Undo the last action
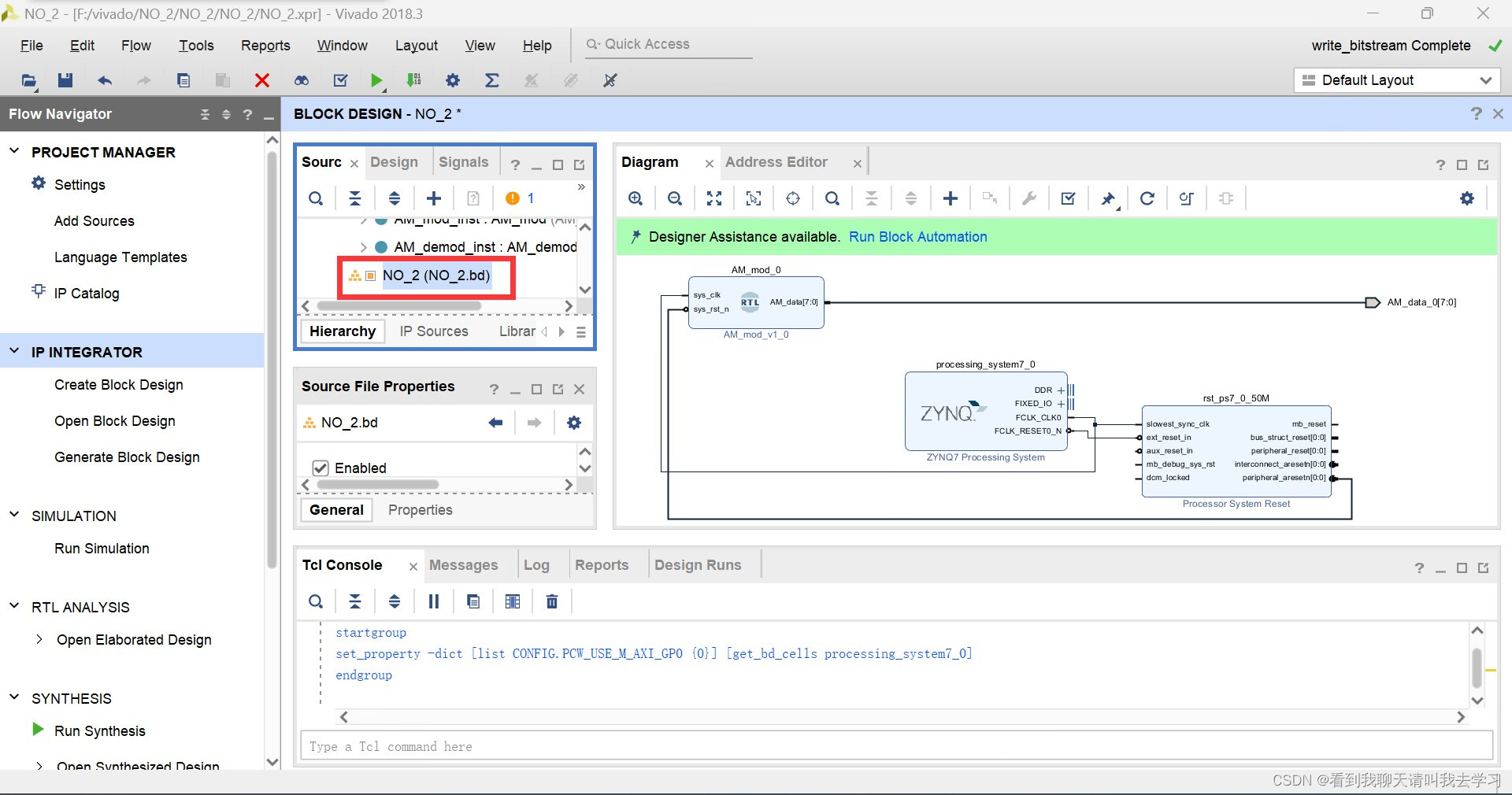 [104, 80]
